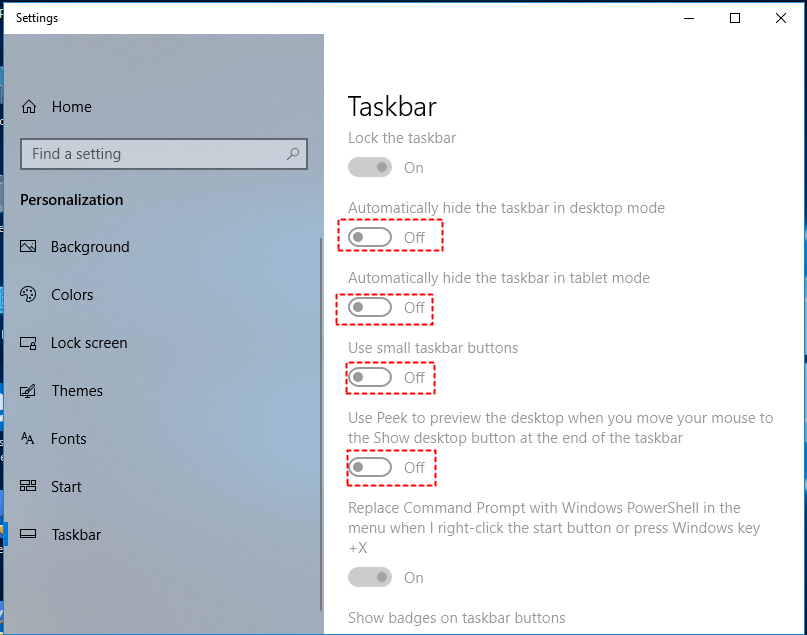Click the Colors palette icon
Viewport: 807px width, 635px height.
(29, 295)
